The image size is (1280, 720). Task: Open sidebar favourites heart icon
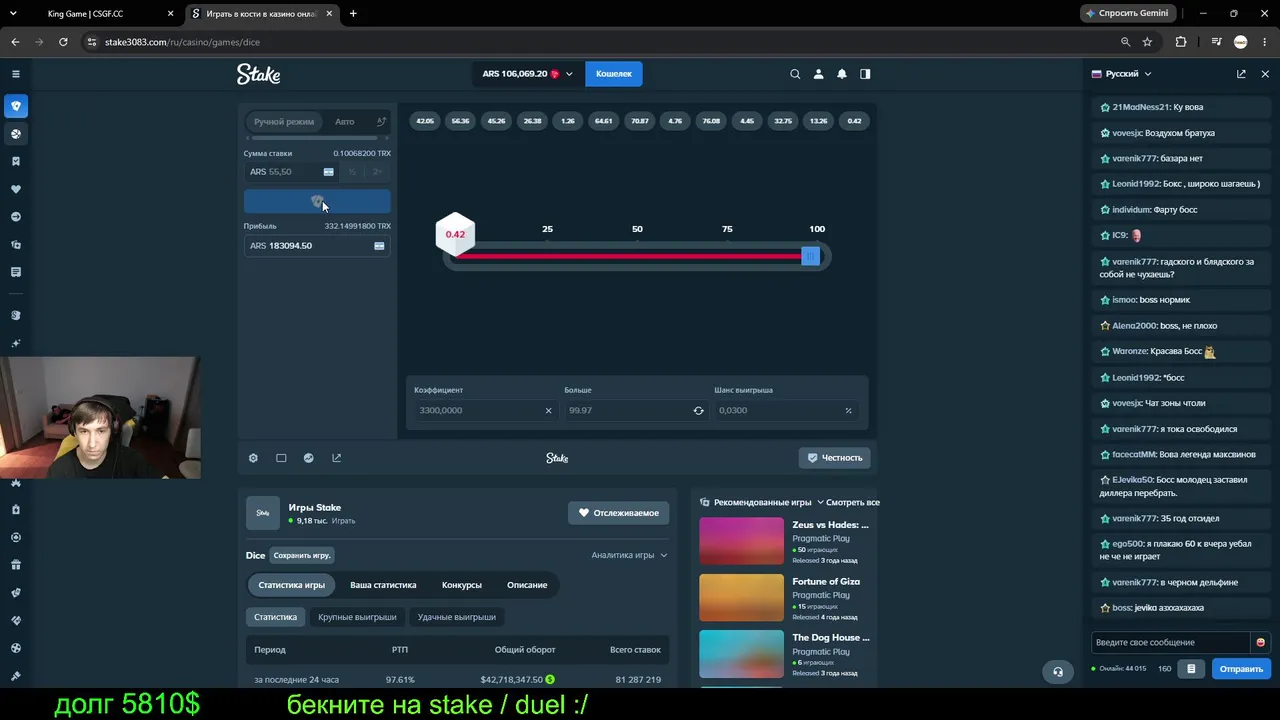pos(16,189)
